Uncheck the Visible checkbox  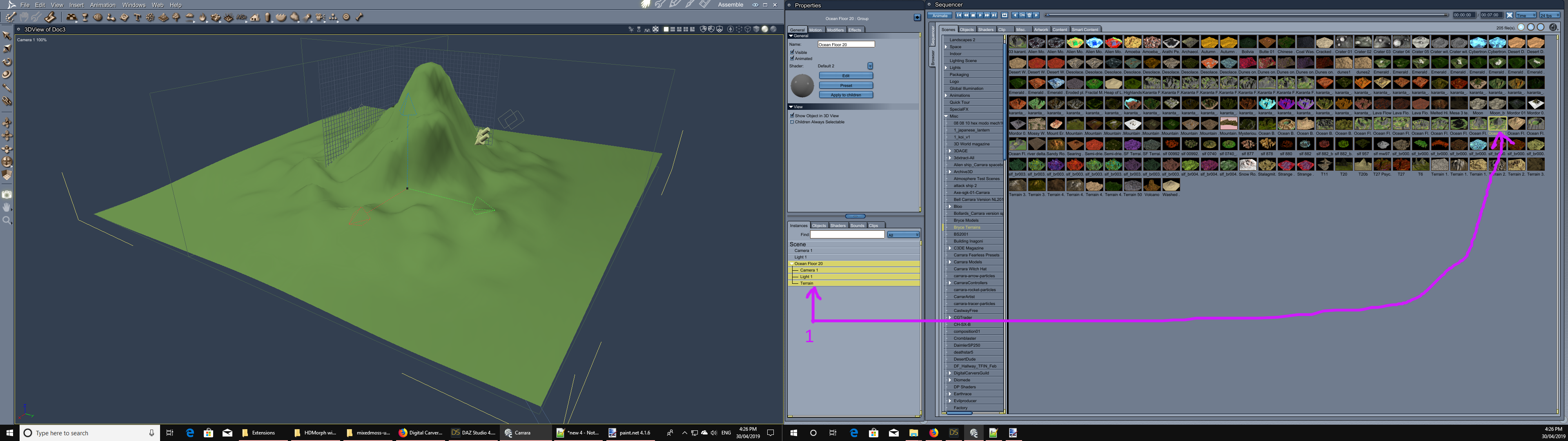click(x=792, y=52)
